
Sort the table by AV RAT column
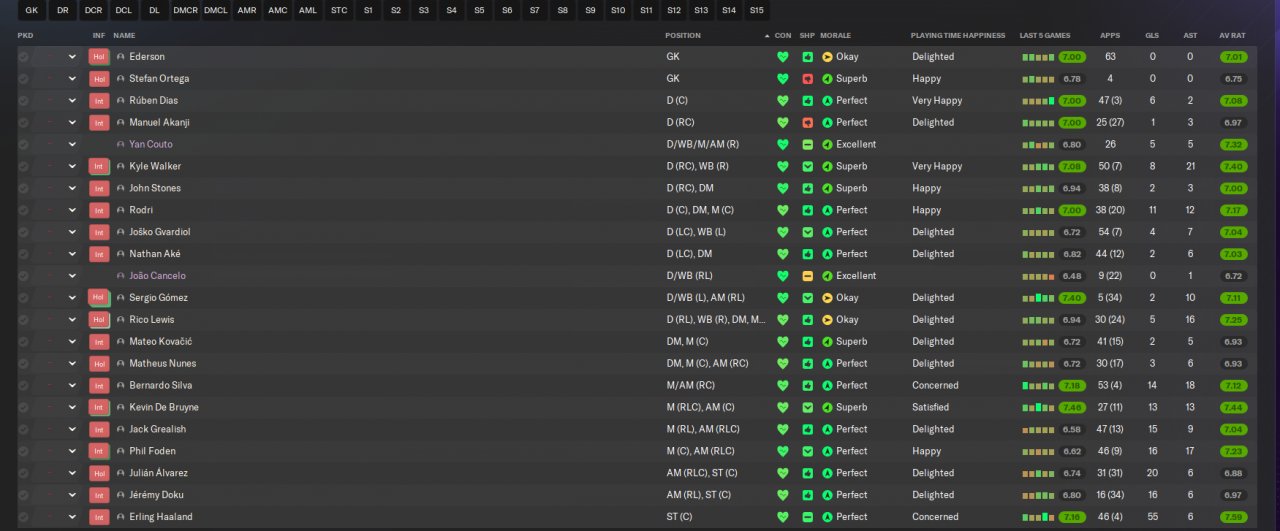1232,35
